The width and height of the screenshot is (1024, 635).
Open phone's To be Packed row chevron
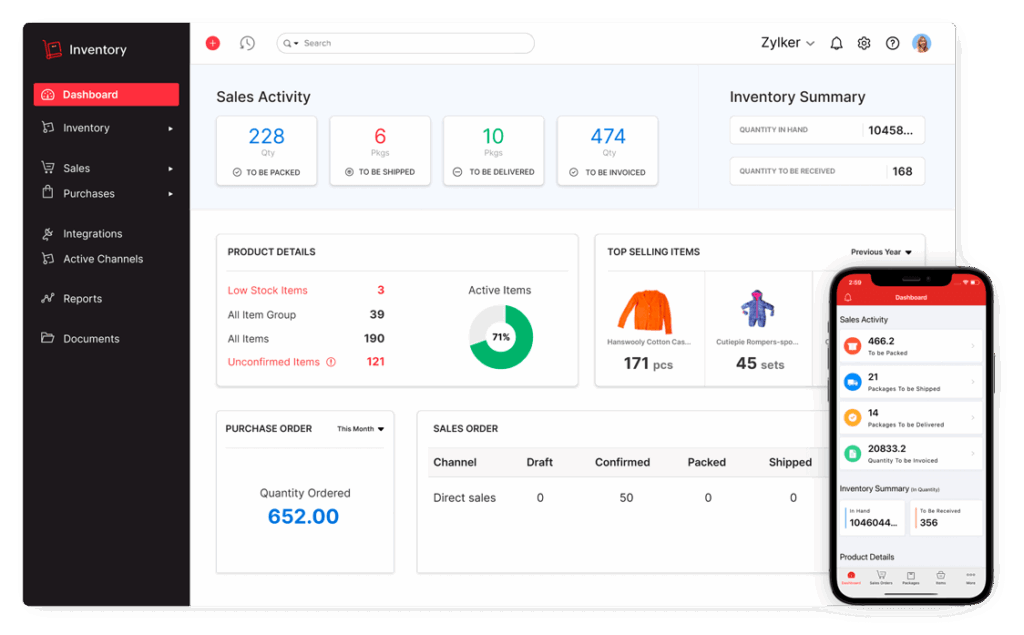(973, 346)
